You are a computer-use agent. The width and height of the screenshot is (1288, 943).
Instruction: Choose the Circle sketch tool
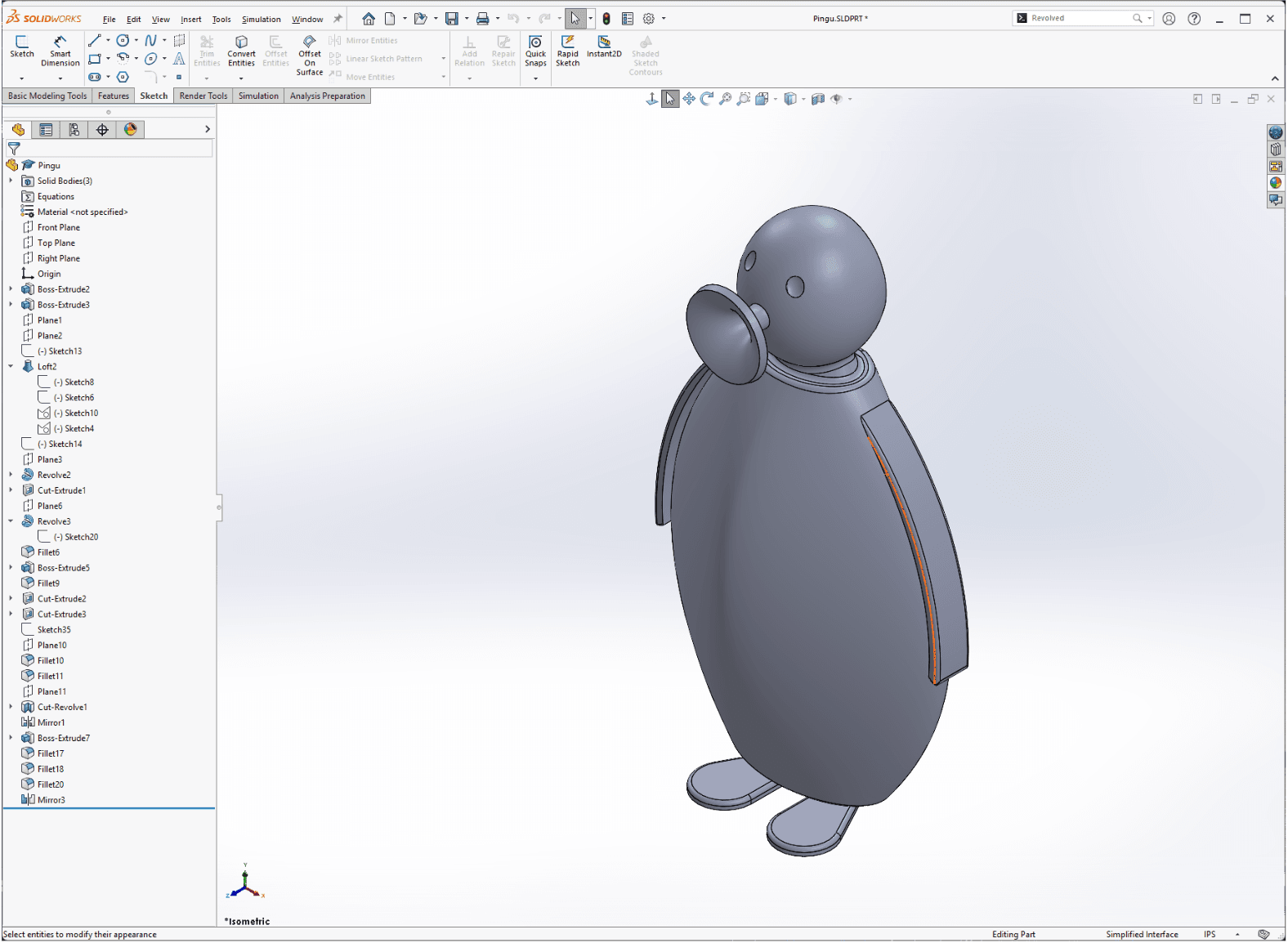click(x=123, y=41)
